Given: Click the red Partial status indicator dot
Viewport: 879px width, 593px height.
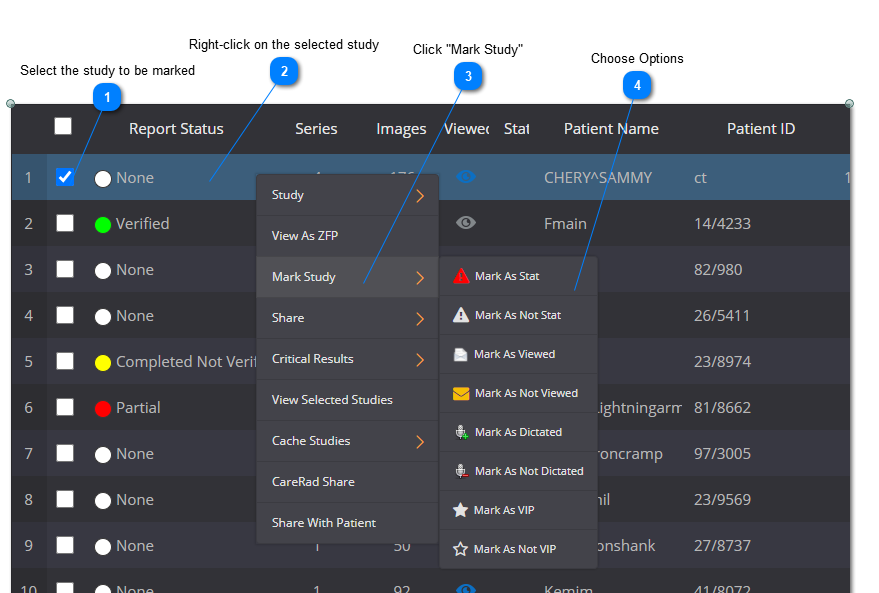Looking at the screenshot, I should 102,408.
